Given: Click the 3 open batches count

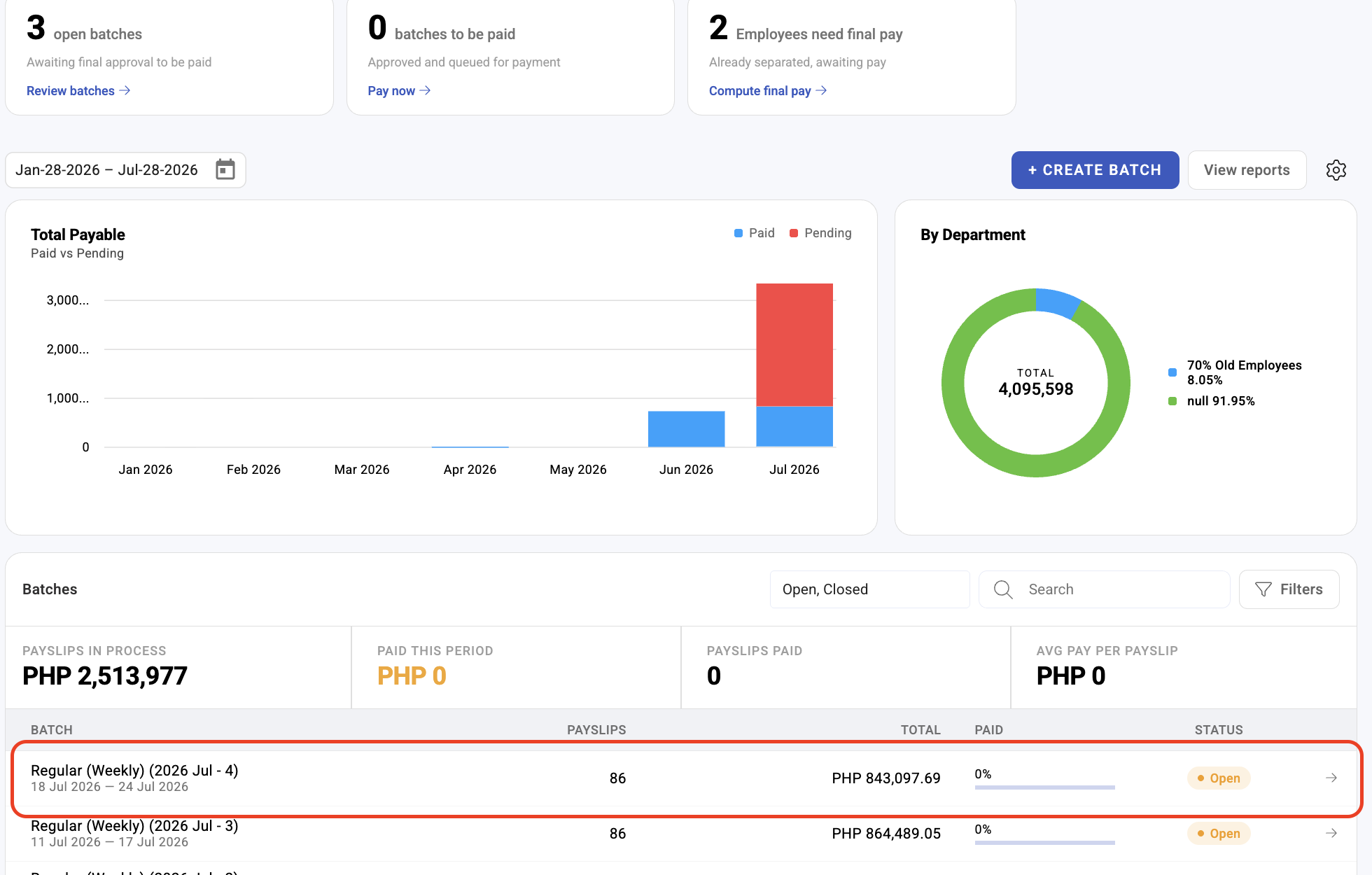Looking at the screenshot, I should [36, 28].
